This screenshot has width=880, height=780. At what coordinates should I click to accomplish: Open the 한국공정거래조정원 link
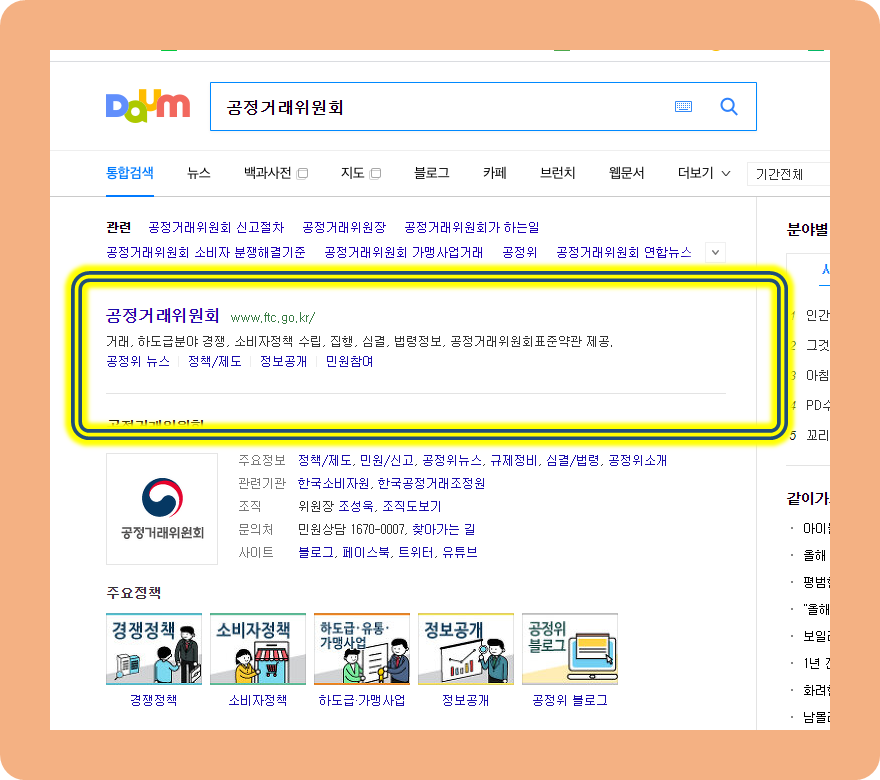tap(432, 484)
